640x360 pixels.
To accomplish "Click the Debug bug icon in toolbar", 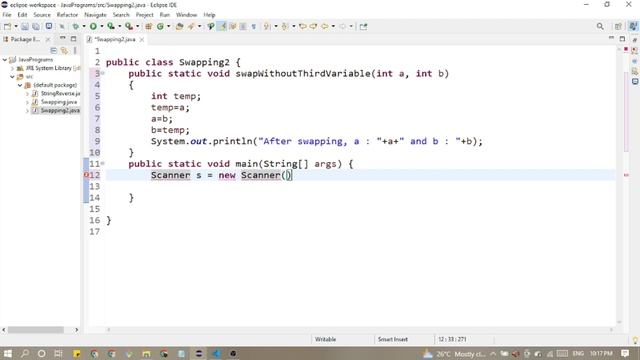I will coord(76,27).
